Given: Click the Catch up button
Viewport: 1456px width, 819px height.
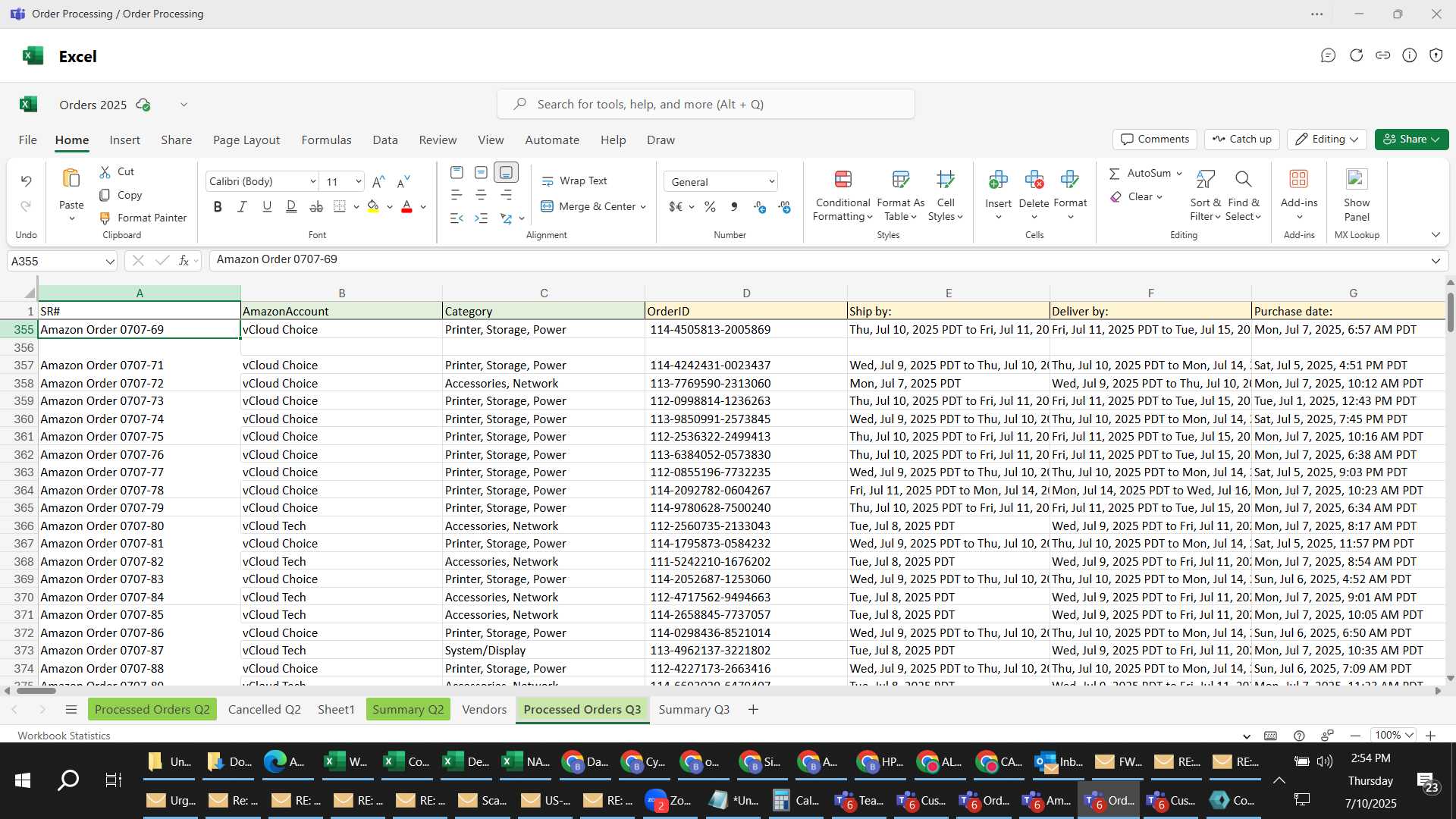Looking at the screenshot, I should pyautogui.click(x=1241, y=140).
